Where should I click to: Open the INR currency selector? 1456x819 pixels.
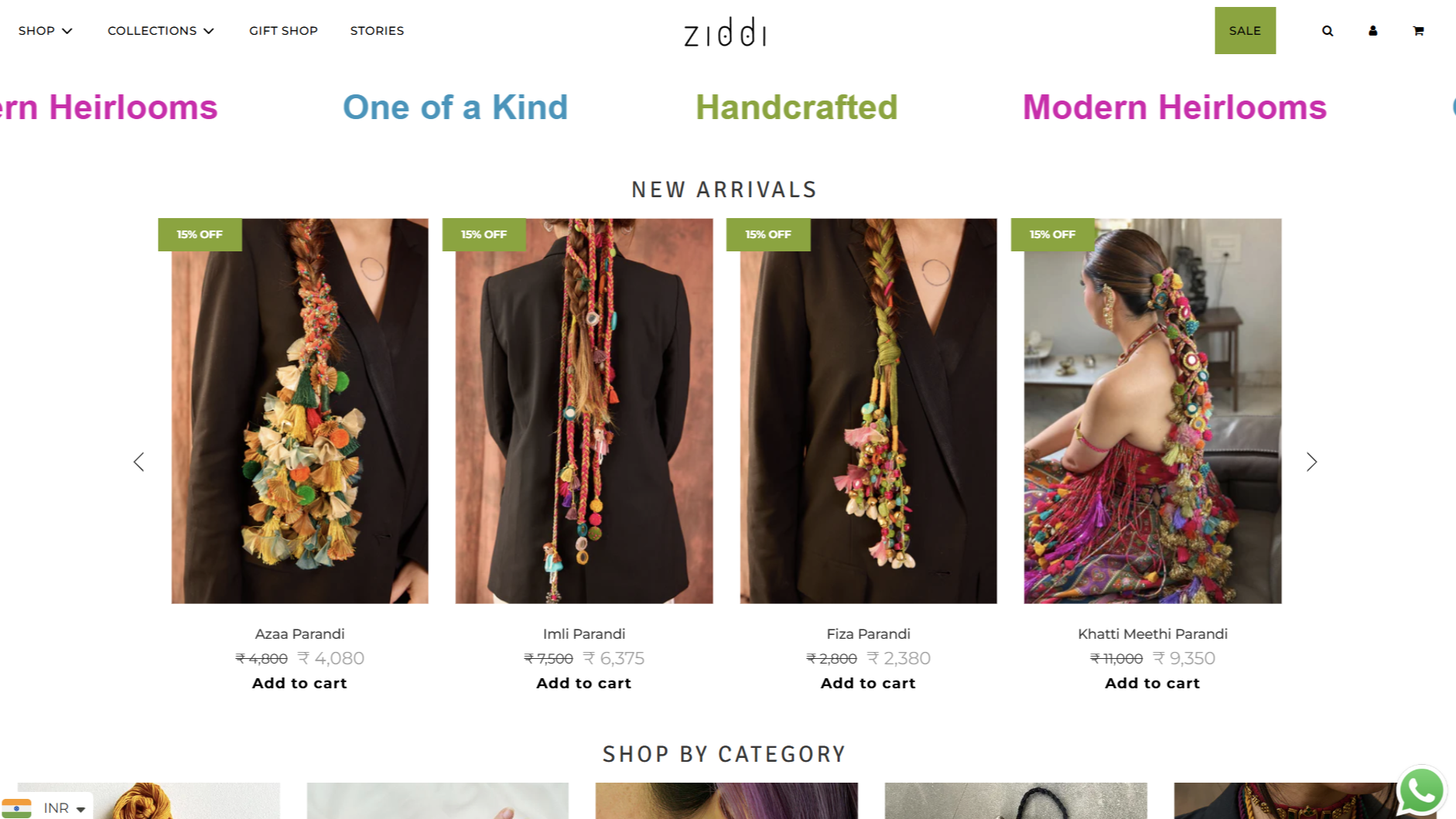coord(64,808)
